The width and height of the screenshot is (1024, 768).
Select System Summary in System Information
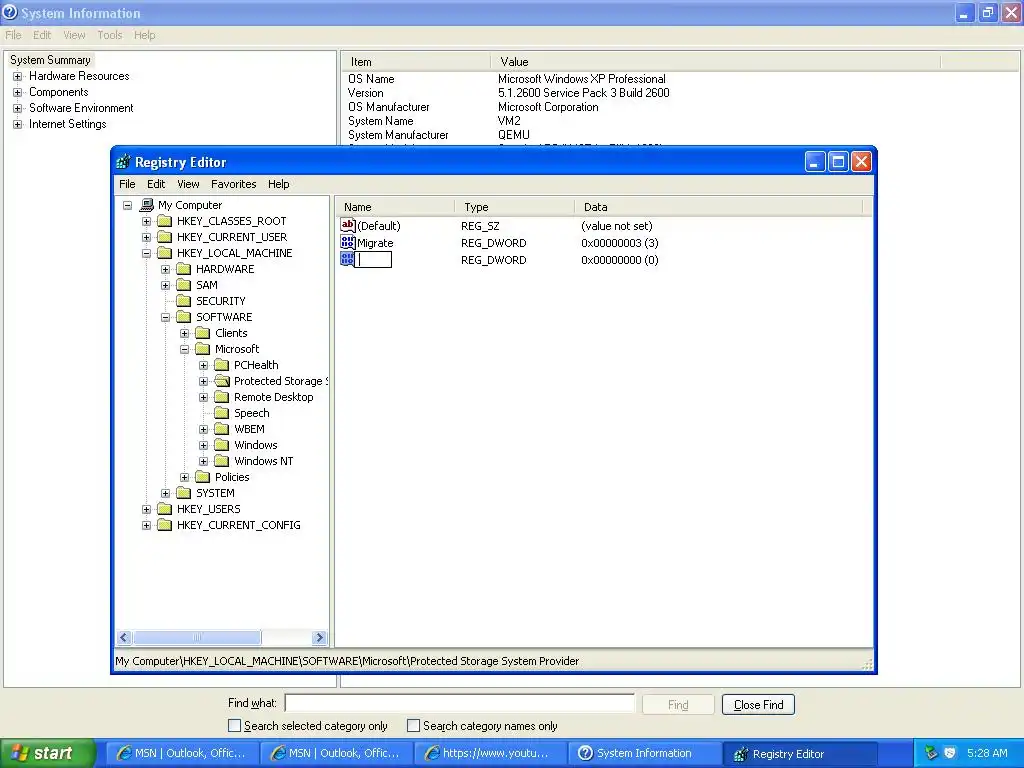(50, 60)
